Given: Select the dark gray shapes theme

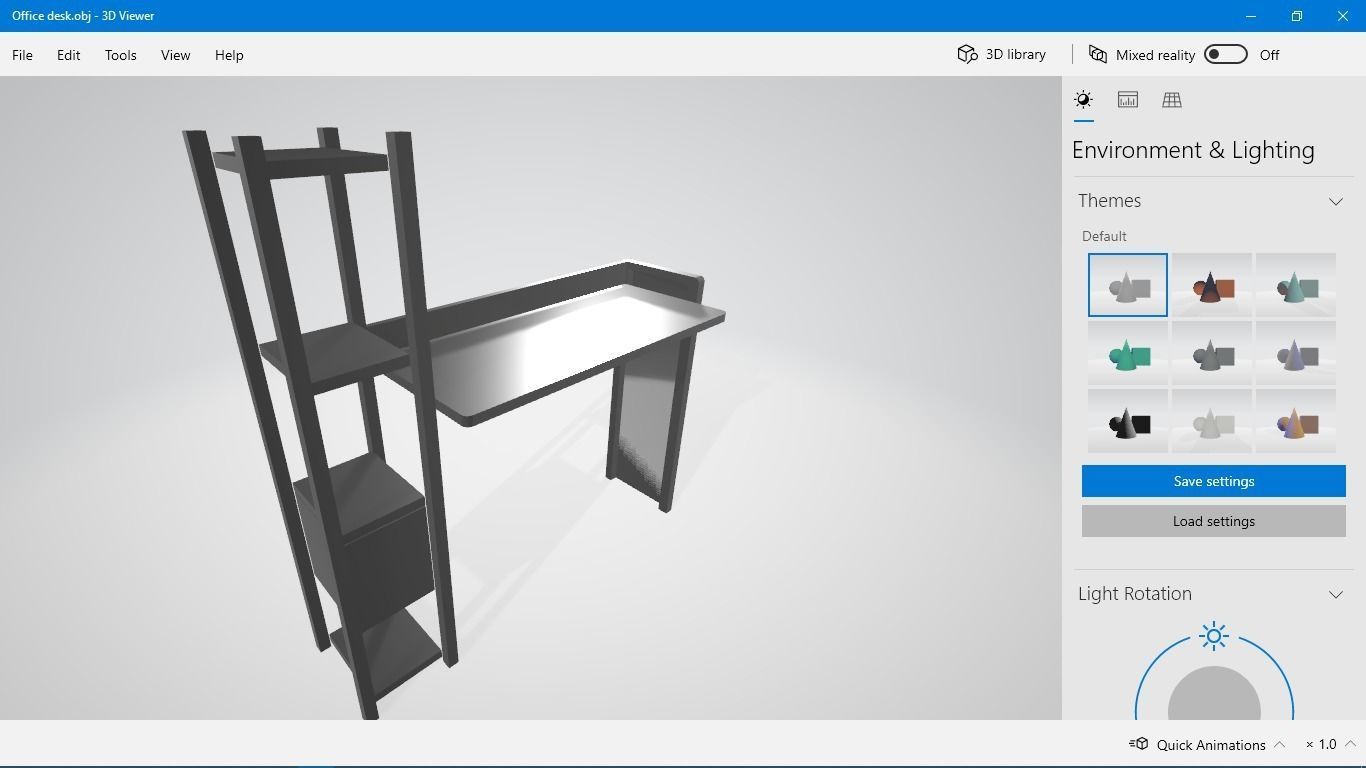Looking at the screenshot, I should click(1211, 353).
